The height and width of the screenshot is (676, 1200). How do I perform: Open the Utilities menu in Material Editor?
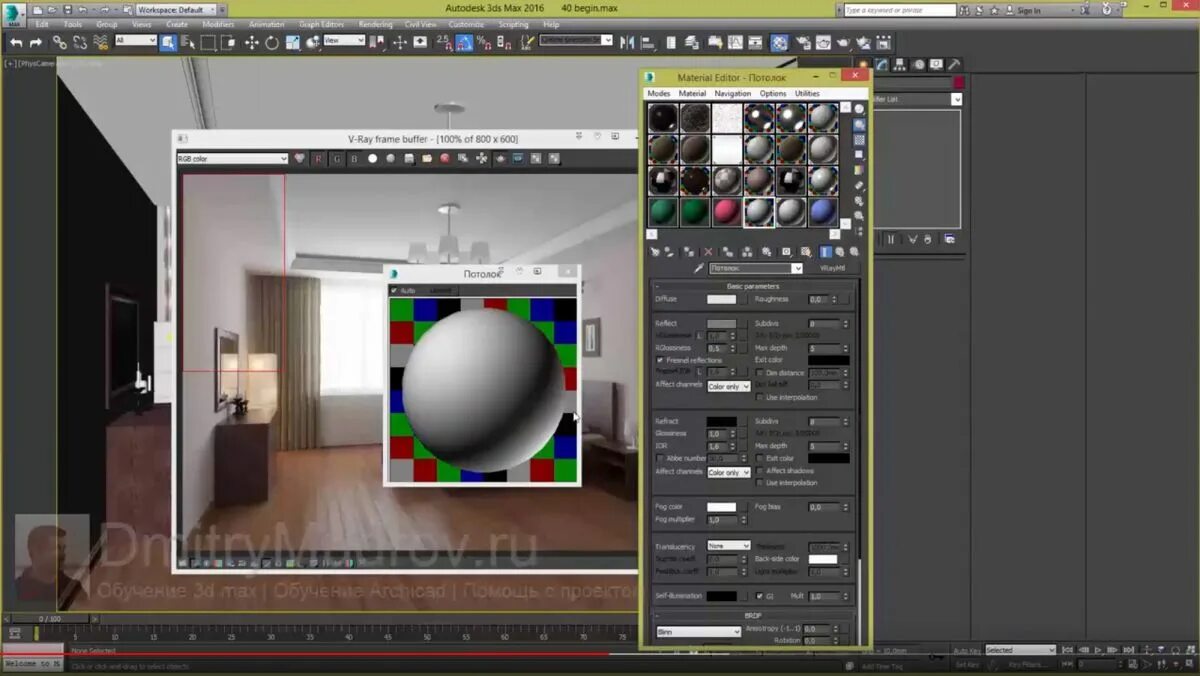coord(807,93)
